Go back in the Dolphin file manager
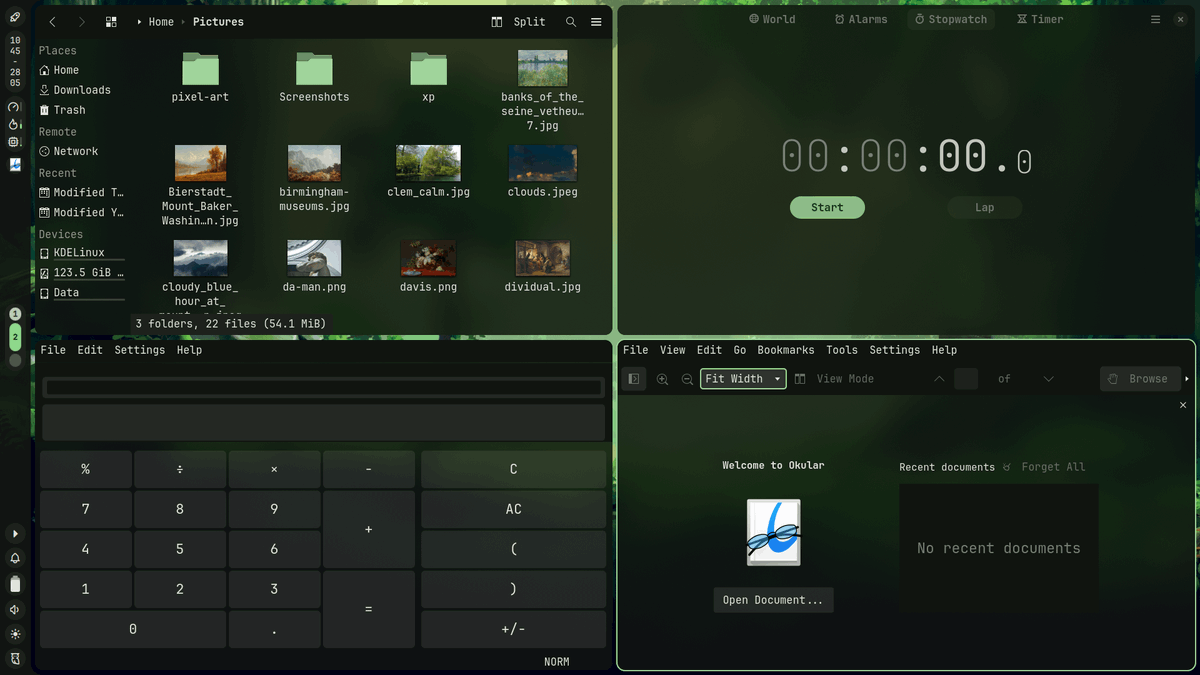This screenshot has width=1200, height=675. (52, 22)
